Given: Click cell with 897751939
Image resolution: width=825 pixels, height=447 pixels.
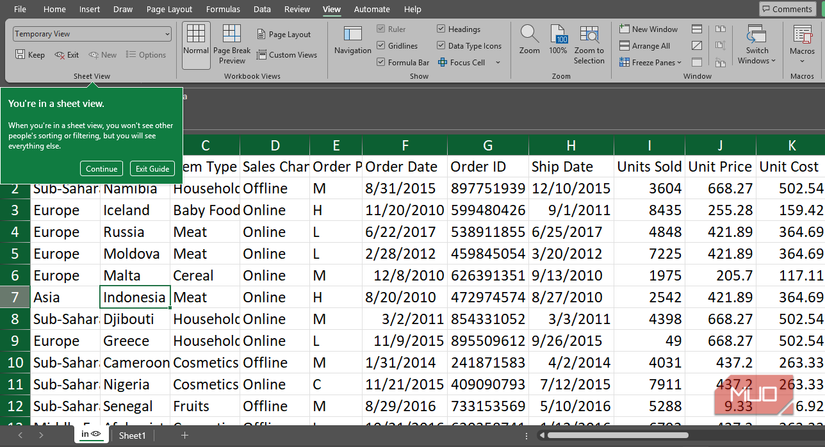Looking at the screenshot, I should (488, 188).
